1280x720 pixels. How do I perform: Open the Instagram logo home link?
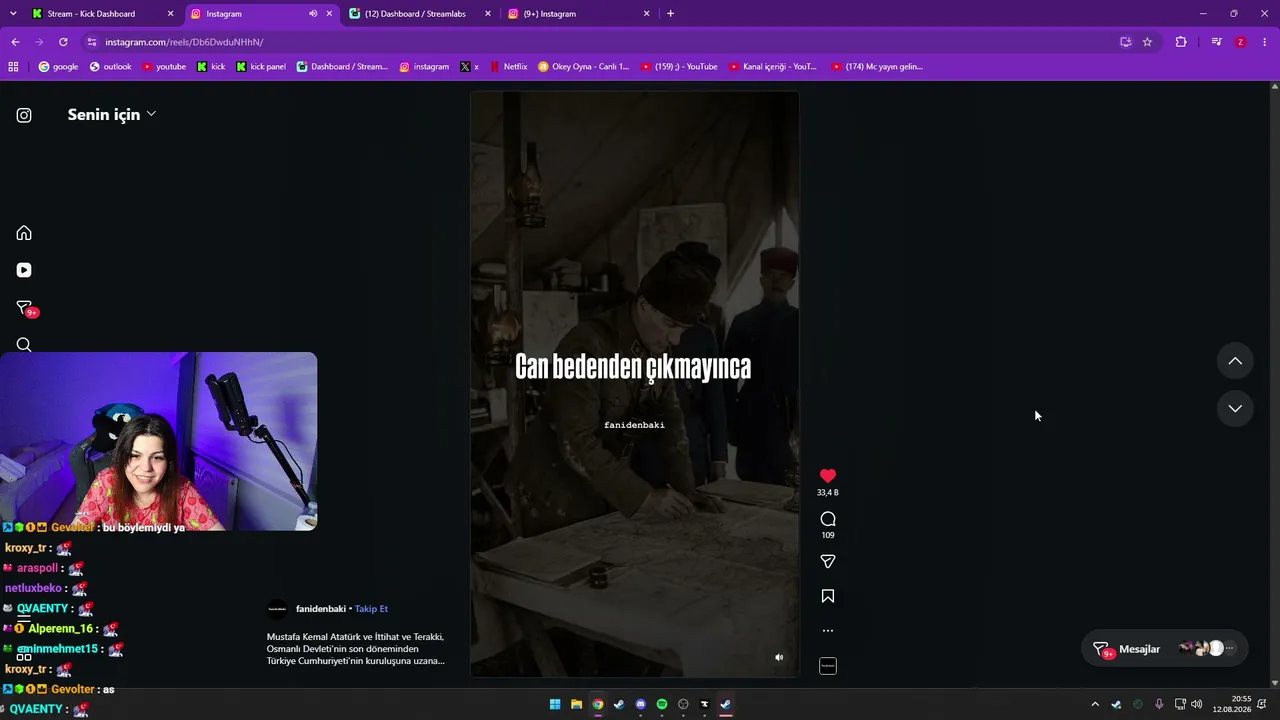point(24,115)
